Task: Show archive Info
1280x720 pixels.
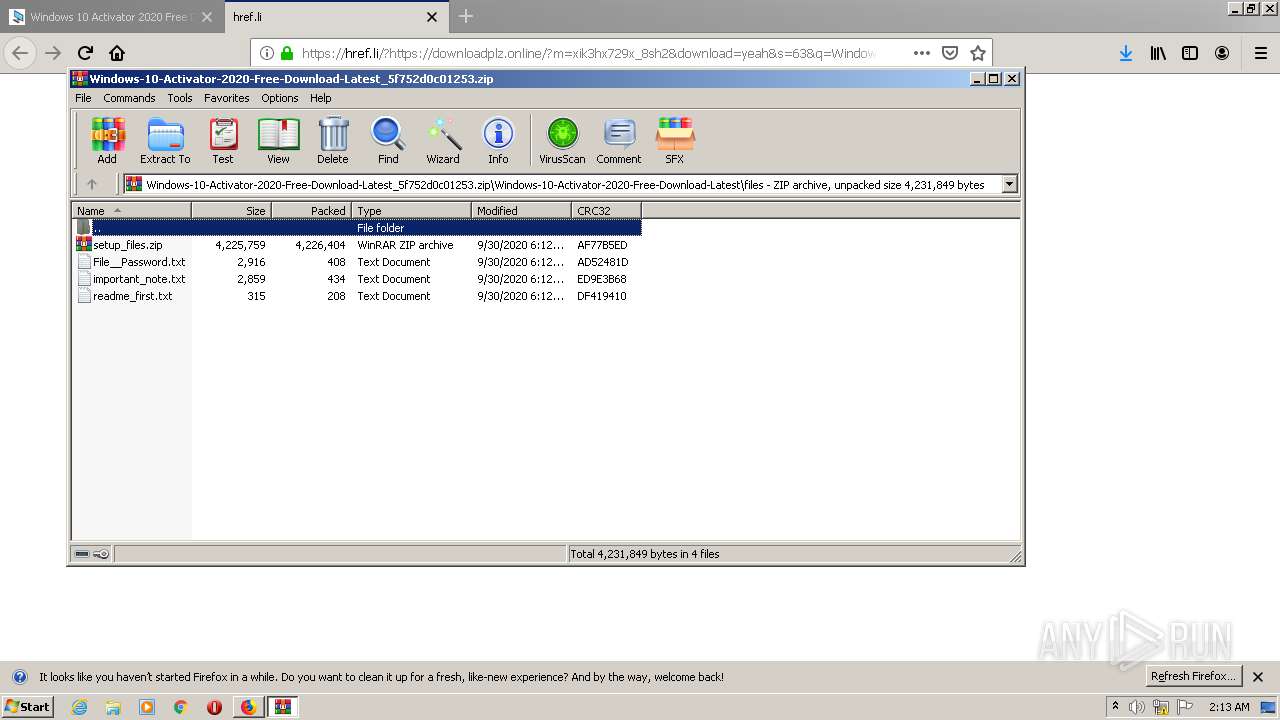Action: [x=498, y=140]
